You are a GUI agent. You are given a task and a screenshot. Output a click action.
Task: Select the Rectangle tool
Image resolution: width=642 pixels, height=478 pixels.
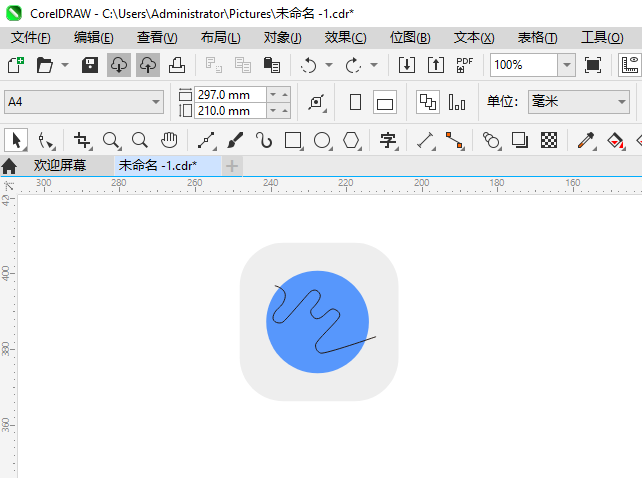click(x=294, y=140)
